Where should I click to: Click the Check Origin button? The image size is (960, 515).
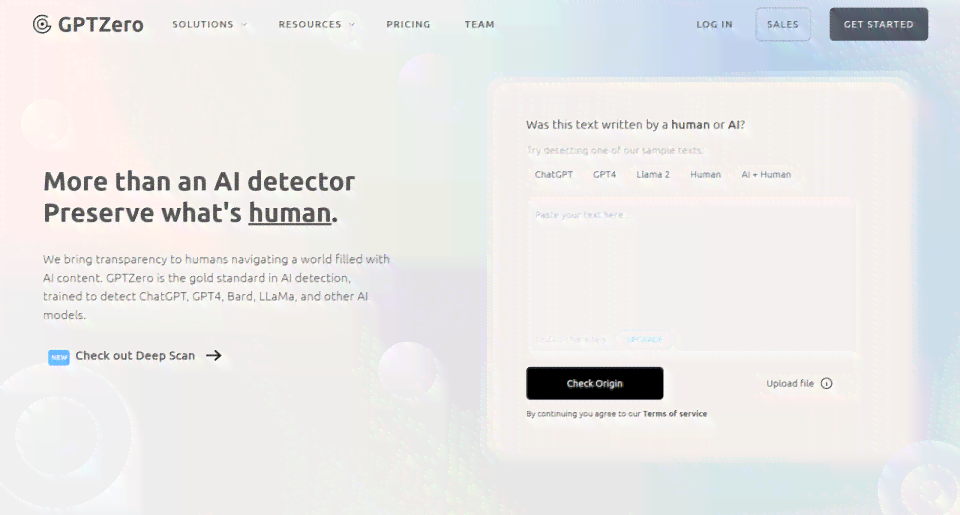click(594, 383)
